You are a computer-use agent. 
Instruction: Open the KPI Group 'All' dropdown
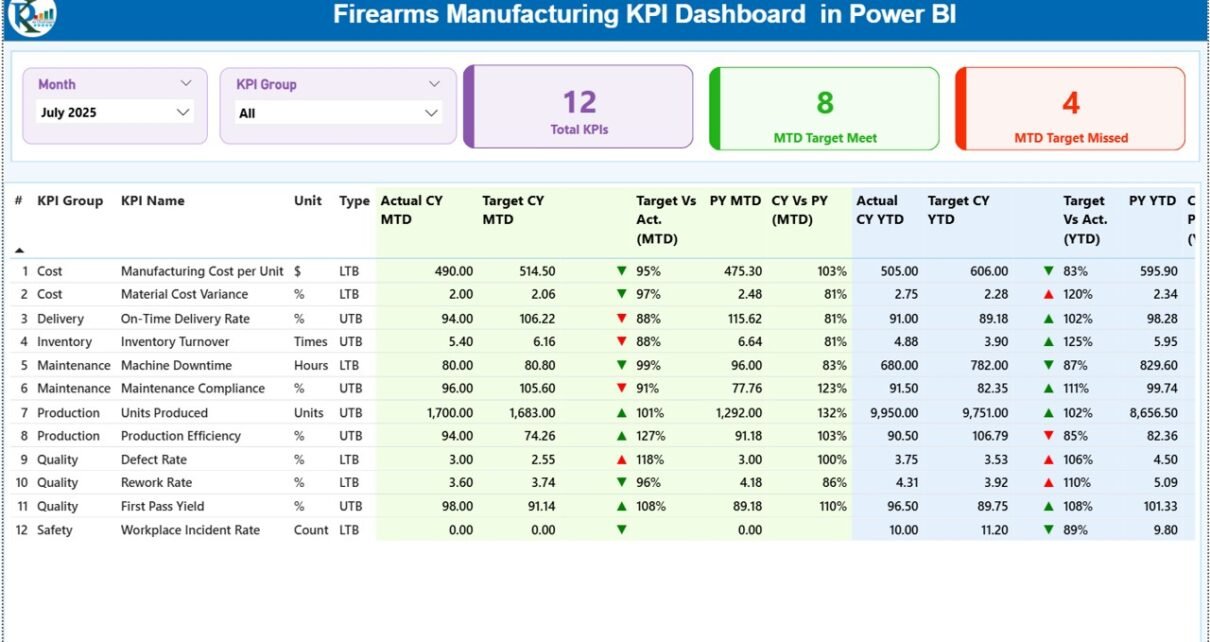pyautogui.click(x=431, y=113)
